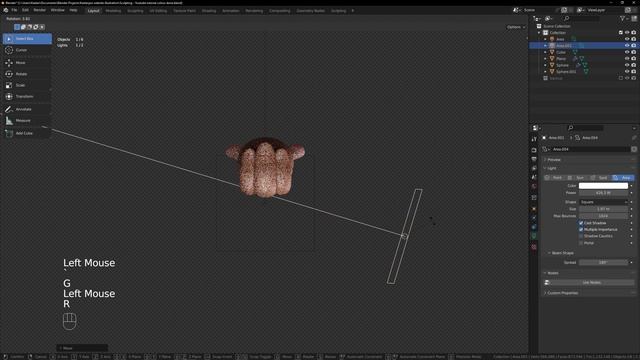Collapse the Nodes panel

click(x=589, y=273)
